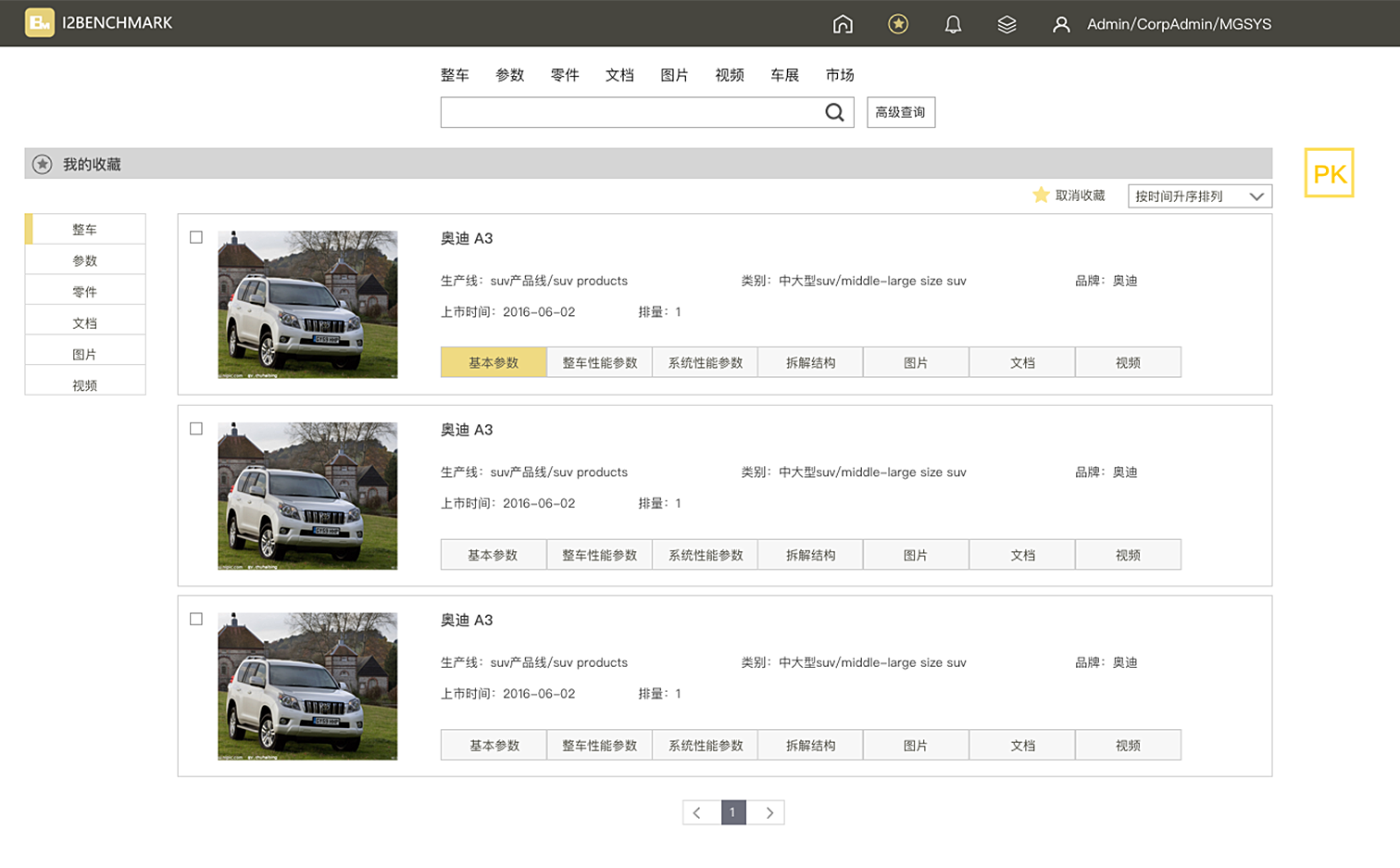Image resolution: width=1400 pixels, height=868 pixels.
Task: Click 图片 button in the third card
Action: tap(916, 745)
